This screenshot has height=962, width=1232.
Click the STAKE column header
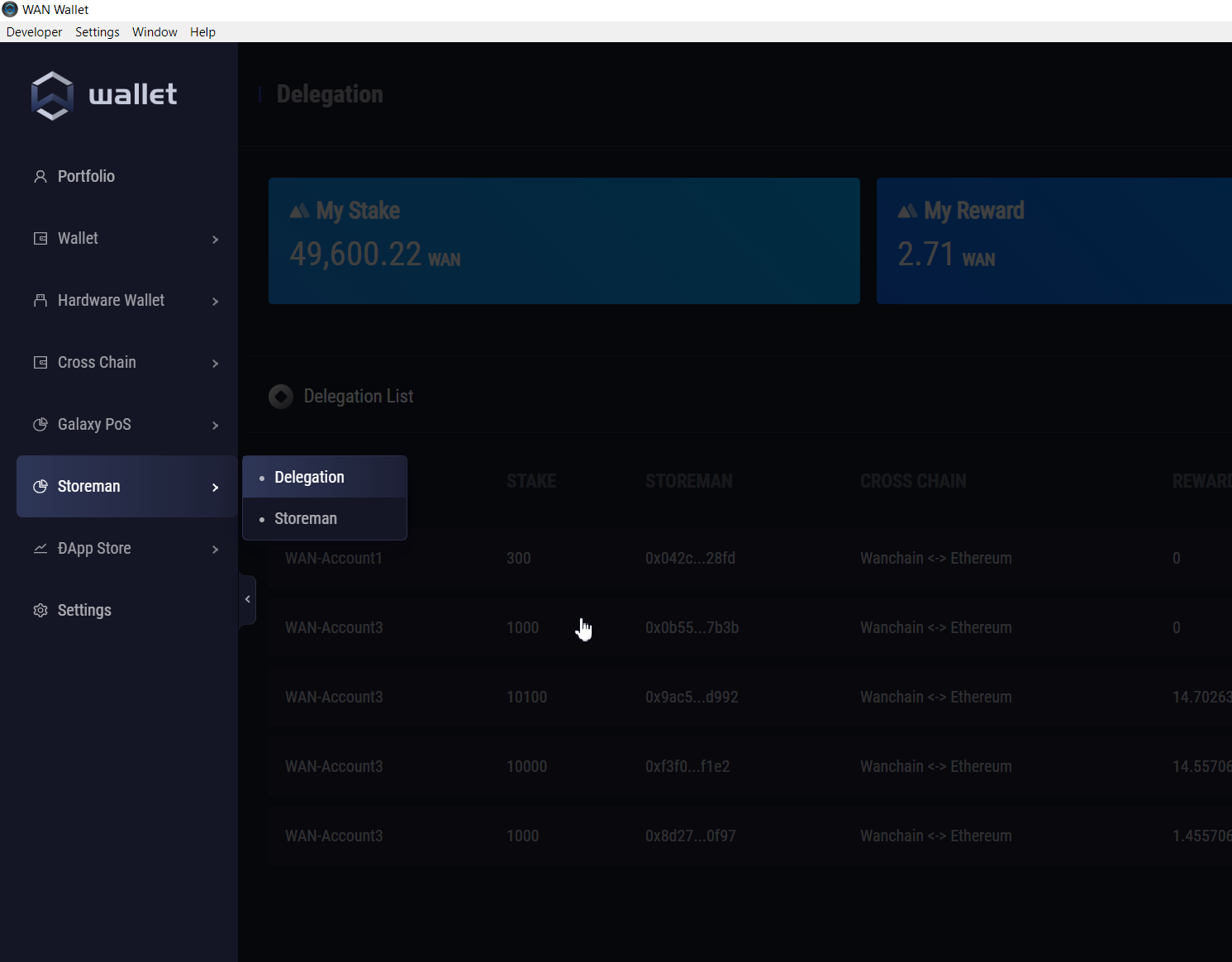(531, 481)
